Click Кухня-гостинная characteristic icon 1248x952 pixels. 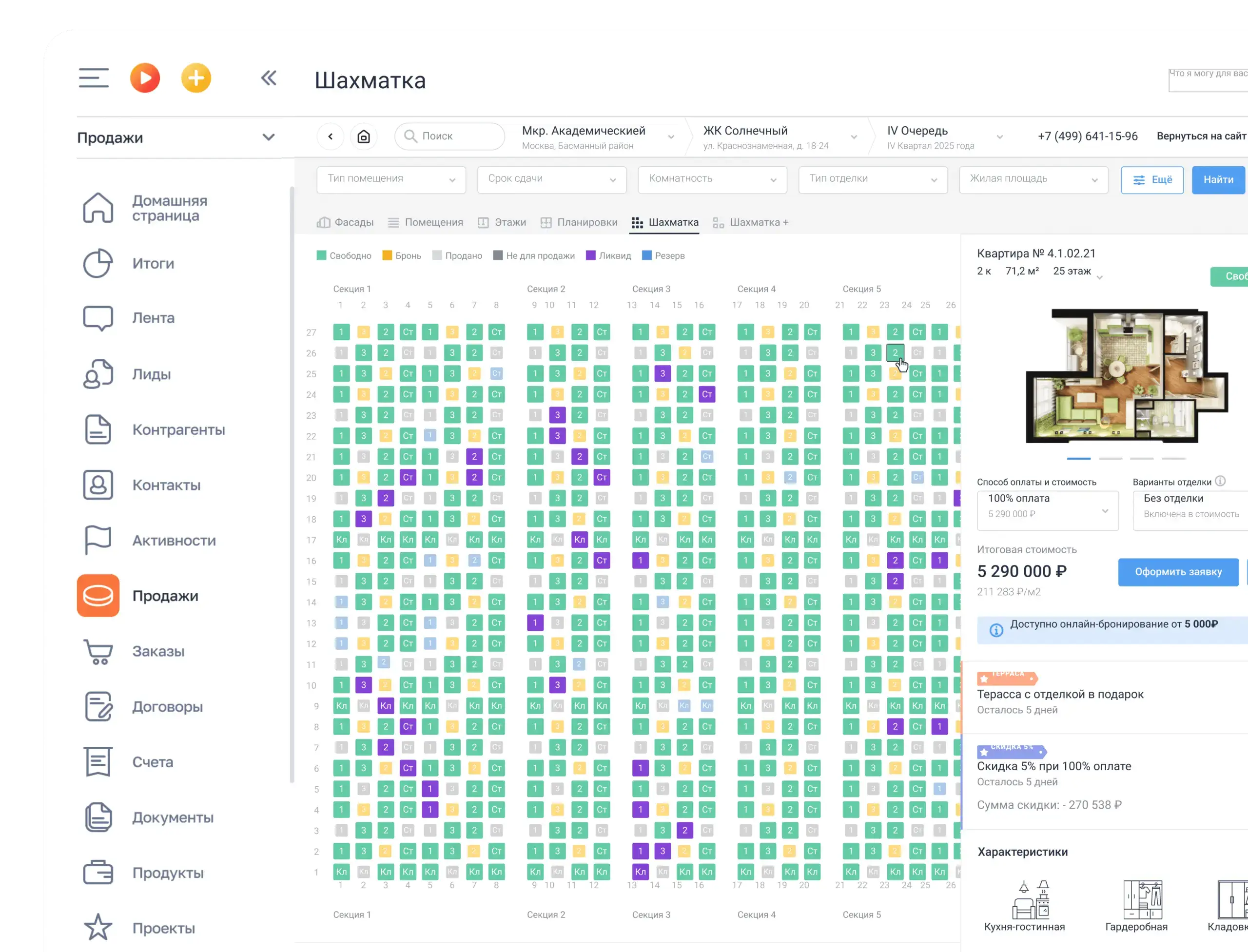coord(1031,899)
